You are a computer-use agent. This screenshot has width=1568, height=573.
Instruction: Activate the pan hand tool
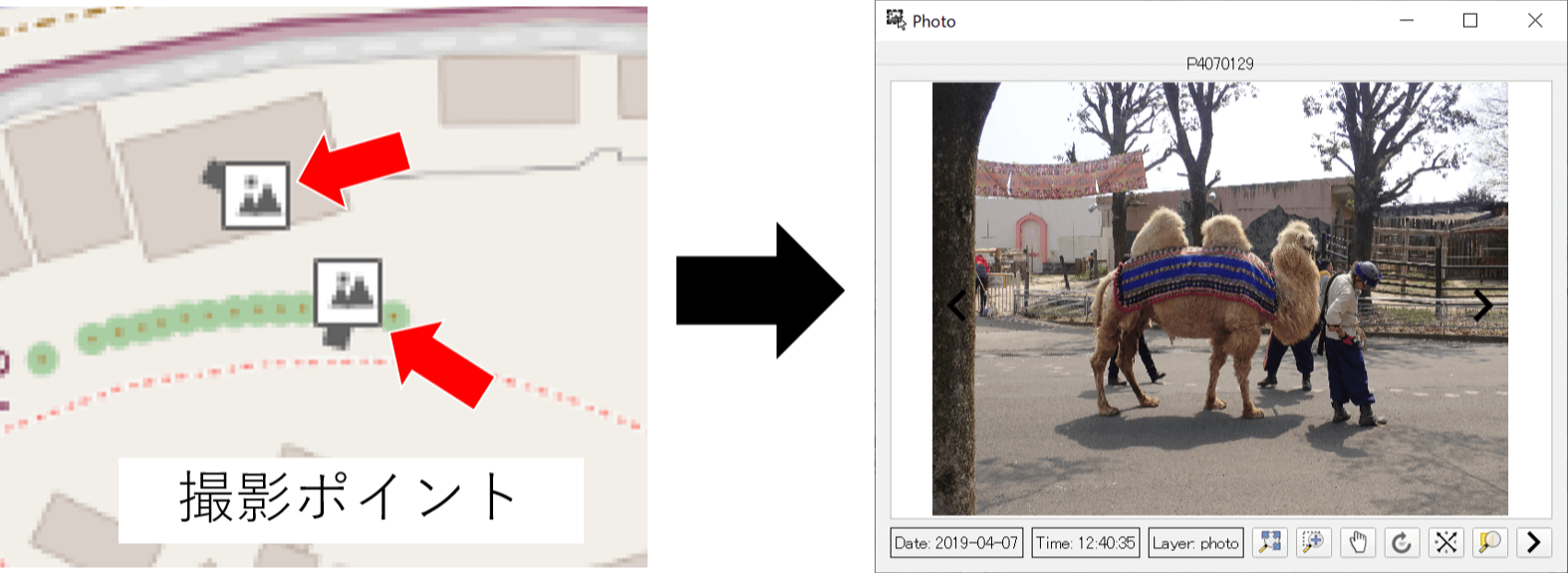pyautogui.click(x=1358, y=542)
